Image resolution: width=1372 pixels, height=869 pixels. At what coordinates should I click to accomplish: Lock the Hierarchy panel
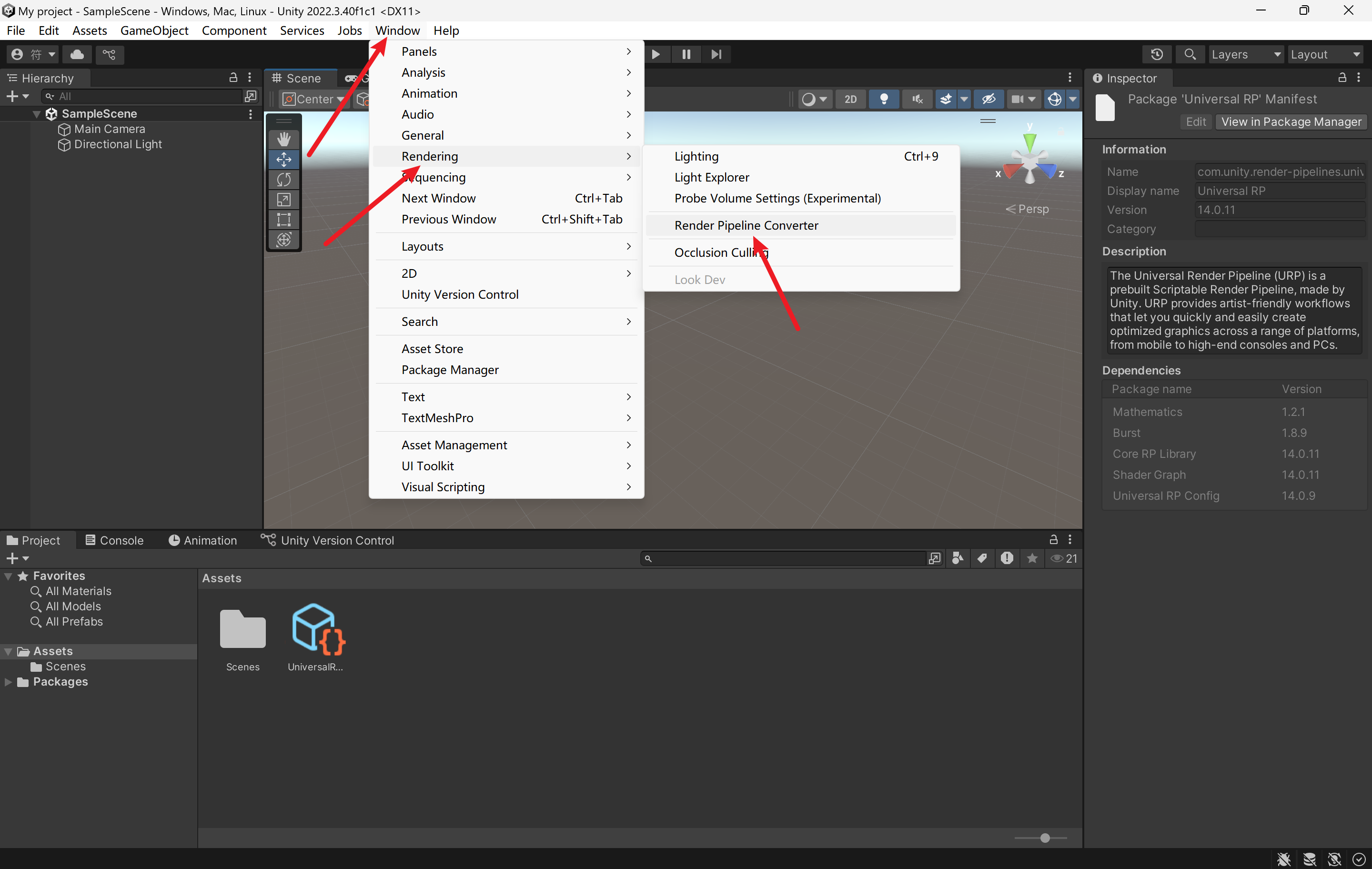233,78
